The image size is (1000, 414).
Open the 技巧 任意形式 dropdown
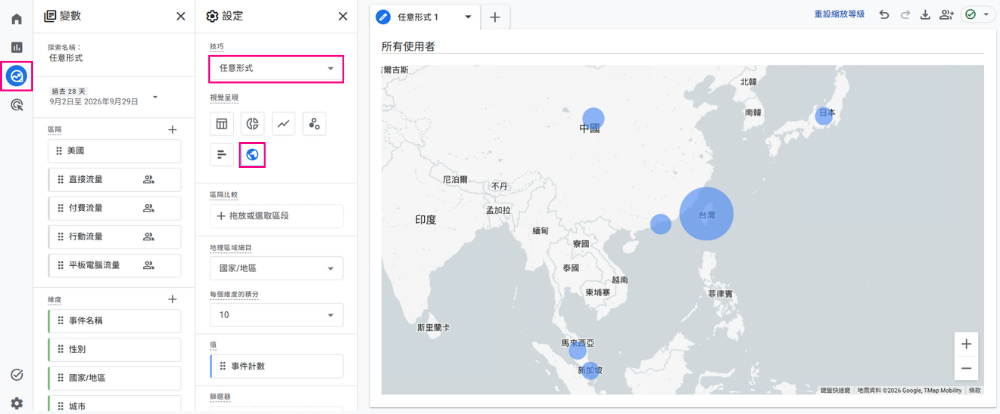point(277,68)
